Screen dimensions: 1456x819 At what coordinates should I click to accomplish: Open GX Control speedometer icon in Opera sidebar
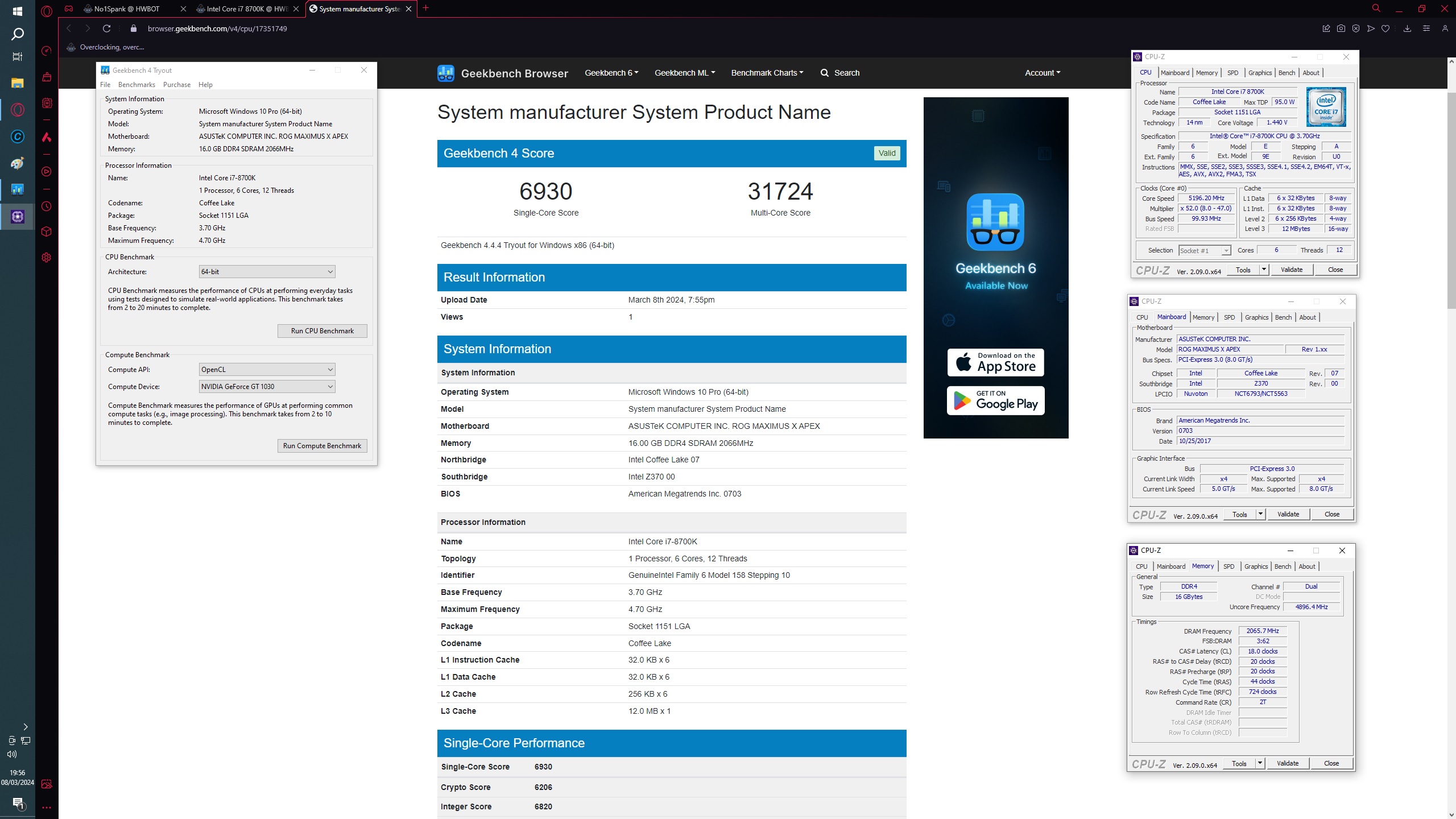click(47, 51)
